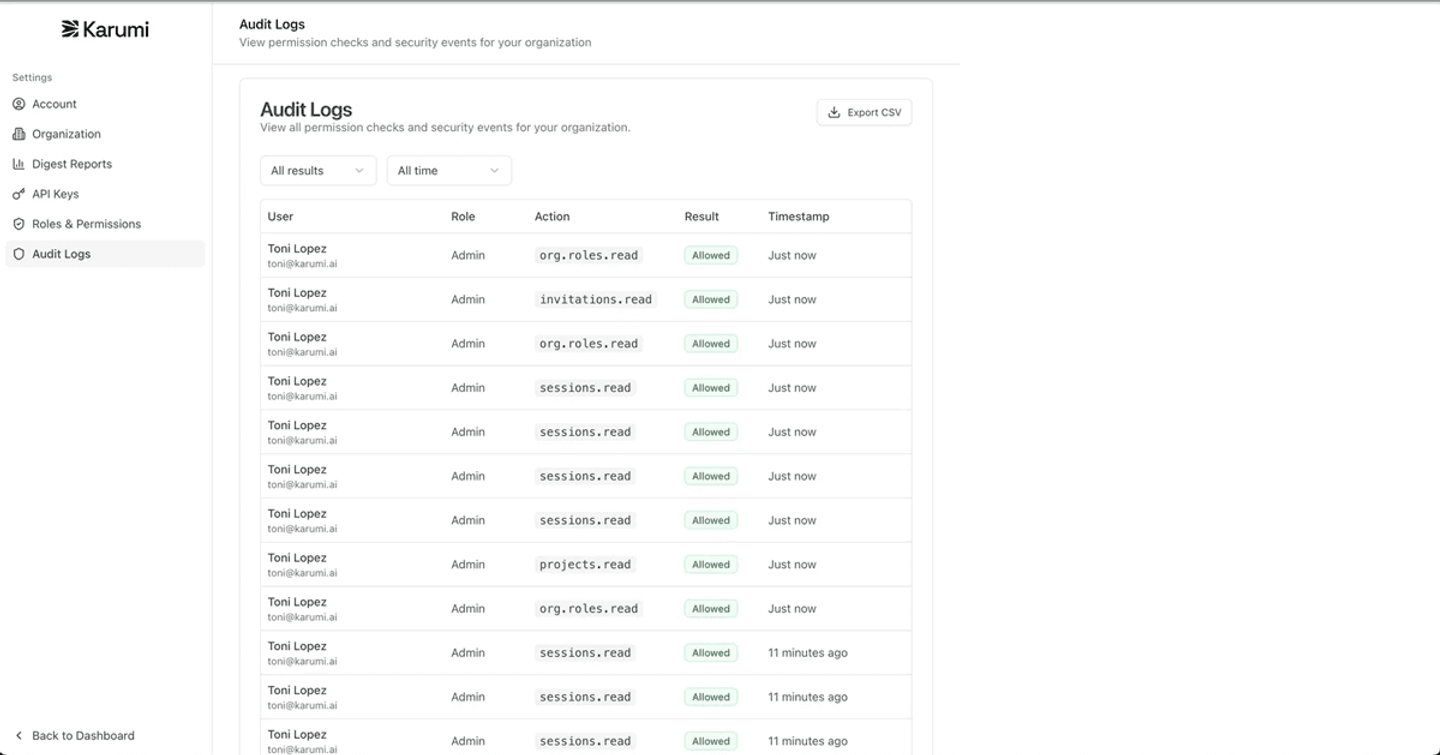Image resolution: width=1440 pixels, height=755 pixels.
Task: Click the Settings section label in sidebar
Action: (32, 77)
